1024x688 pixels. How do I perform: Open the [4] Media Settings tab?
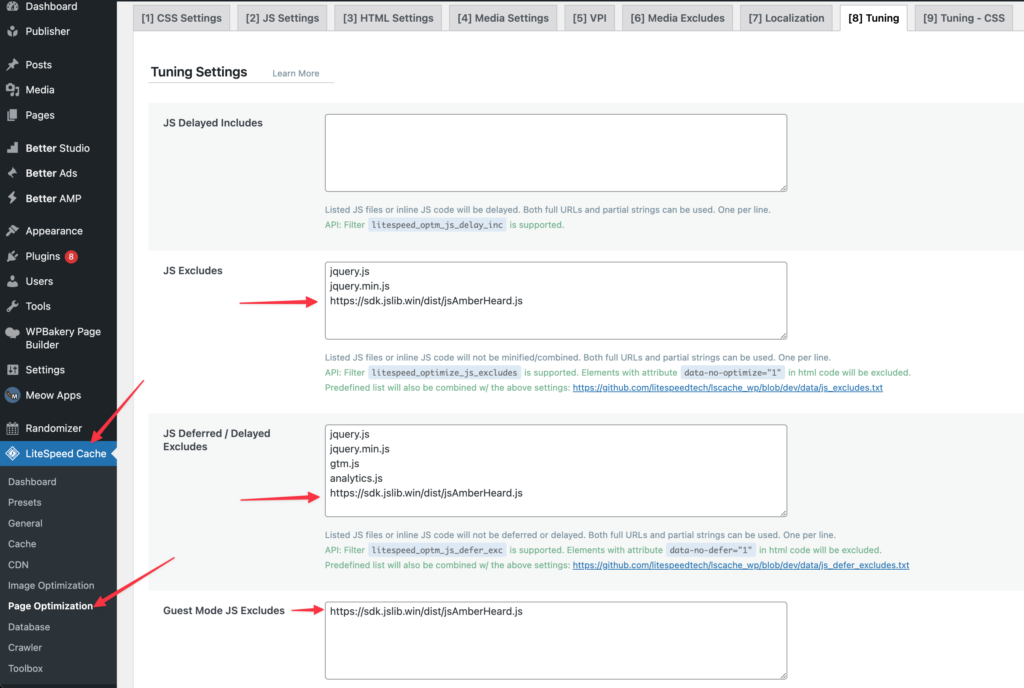click(x=503, y=18)
